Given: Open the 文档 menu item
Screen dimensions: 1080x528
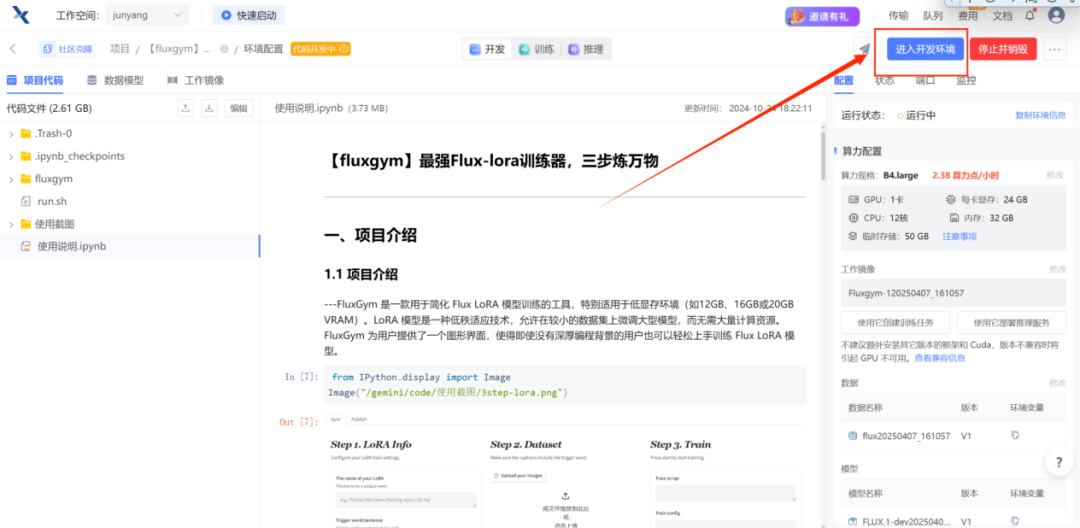Looking at the screenshot, I should click(x=1002, y=16).
